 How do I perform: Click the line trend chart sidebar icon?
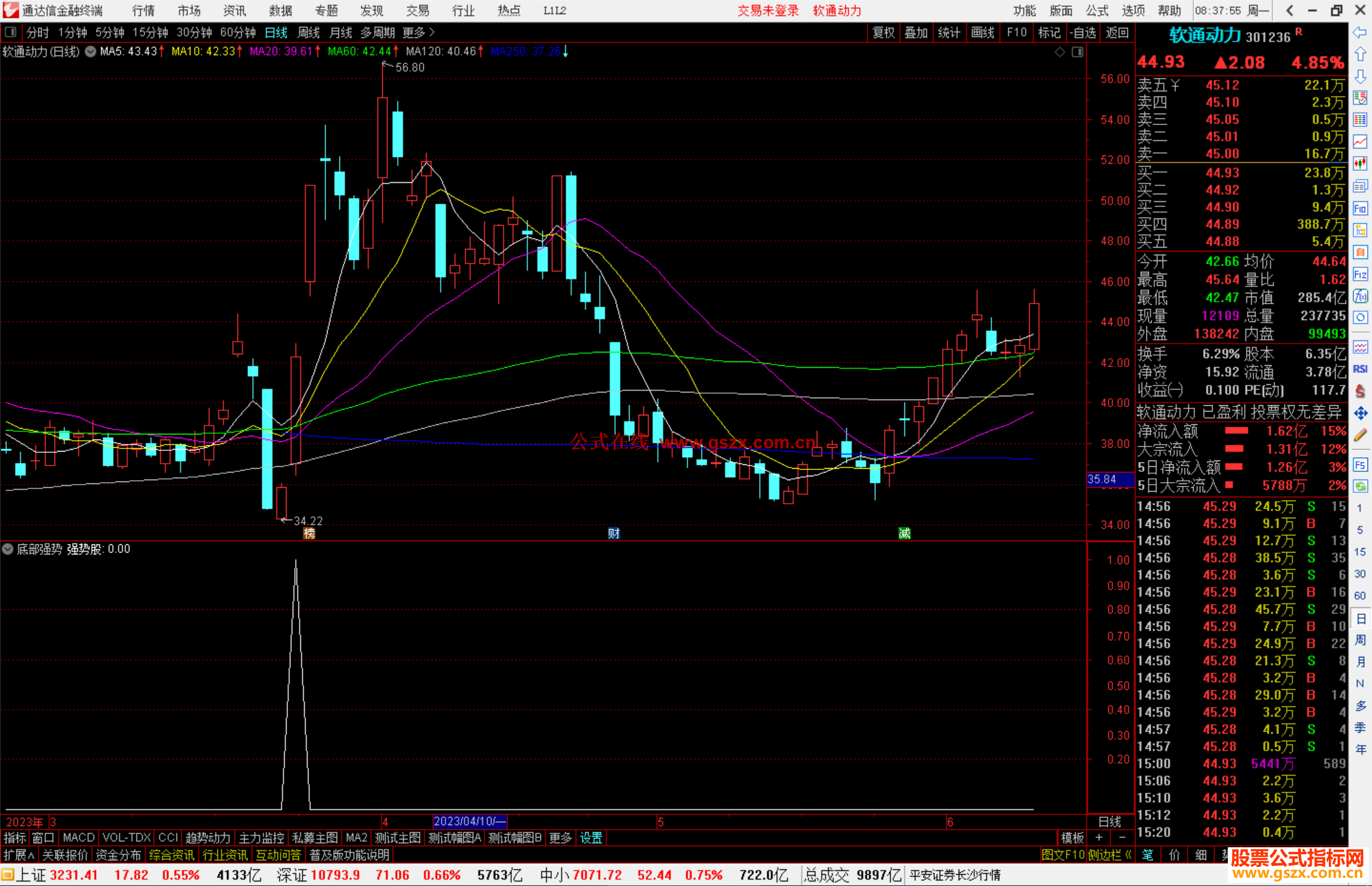[1360, 141]
